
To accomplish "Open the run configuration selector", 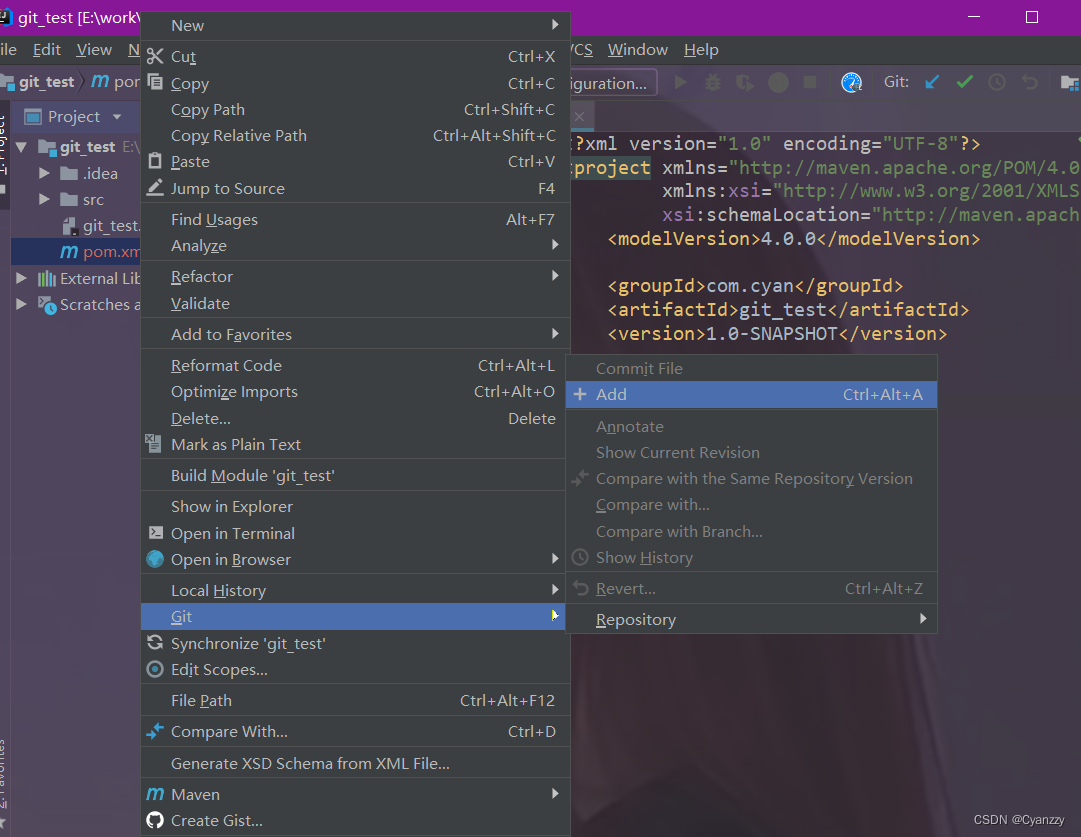I will pos(614,83).
